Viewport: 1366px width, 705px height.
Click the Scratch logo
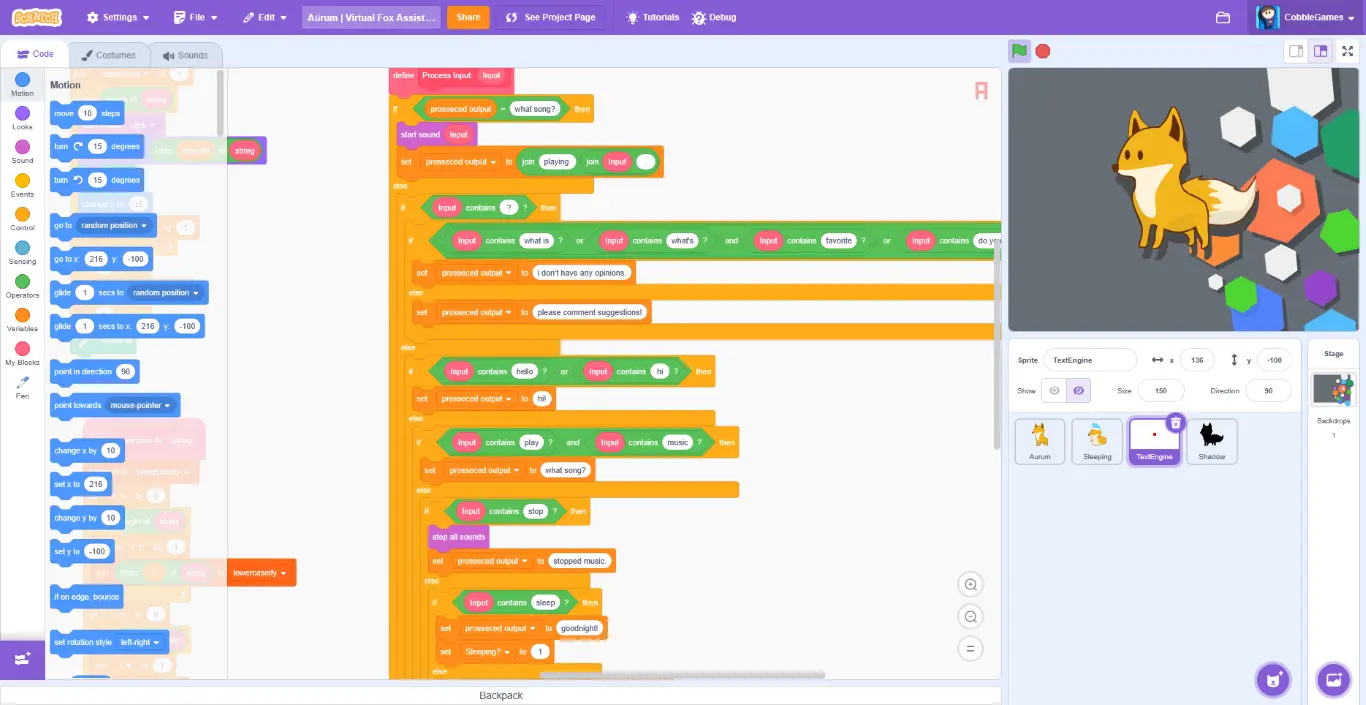tap(37, 17)
